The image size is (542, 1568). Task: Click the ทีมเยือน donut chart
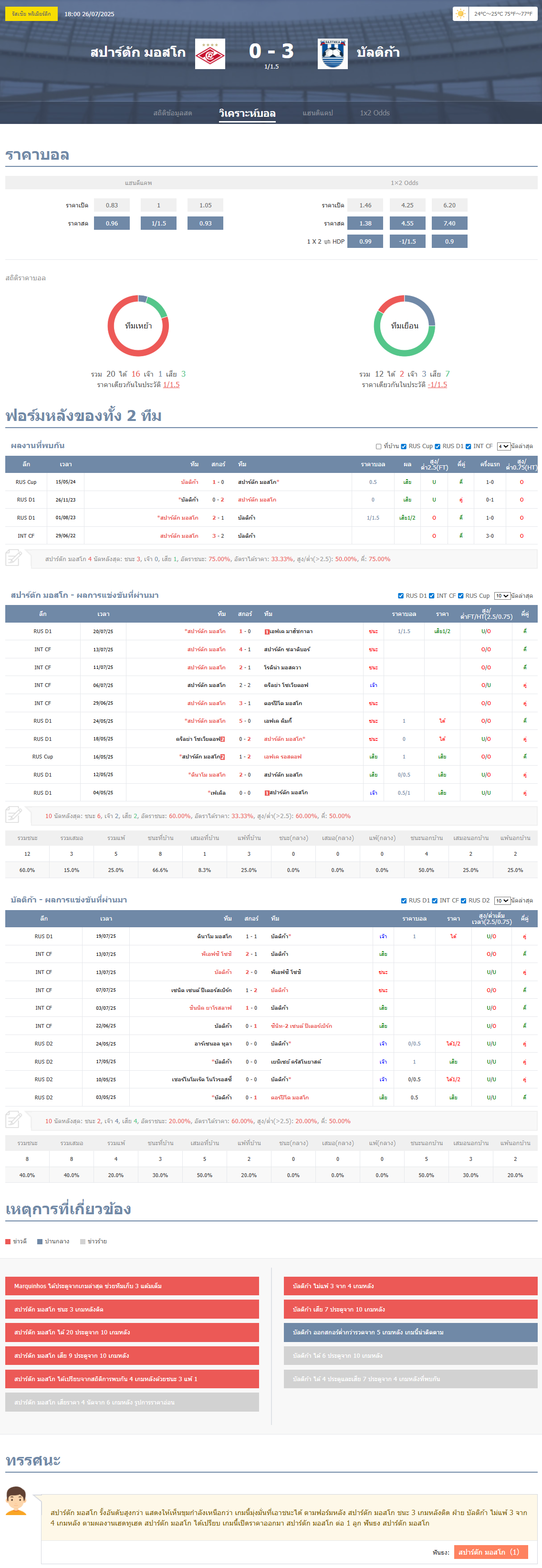pyautogui.click(x=405, y=326)
